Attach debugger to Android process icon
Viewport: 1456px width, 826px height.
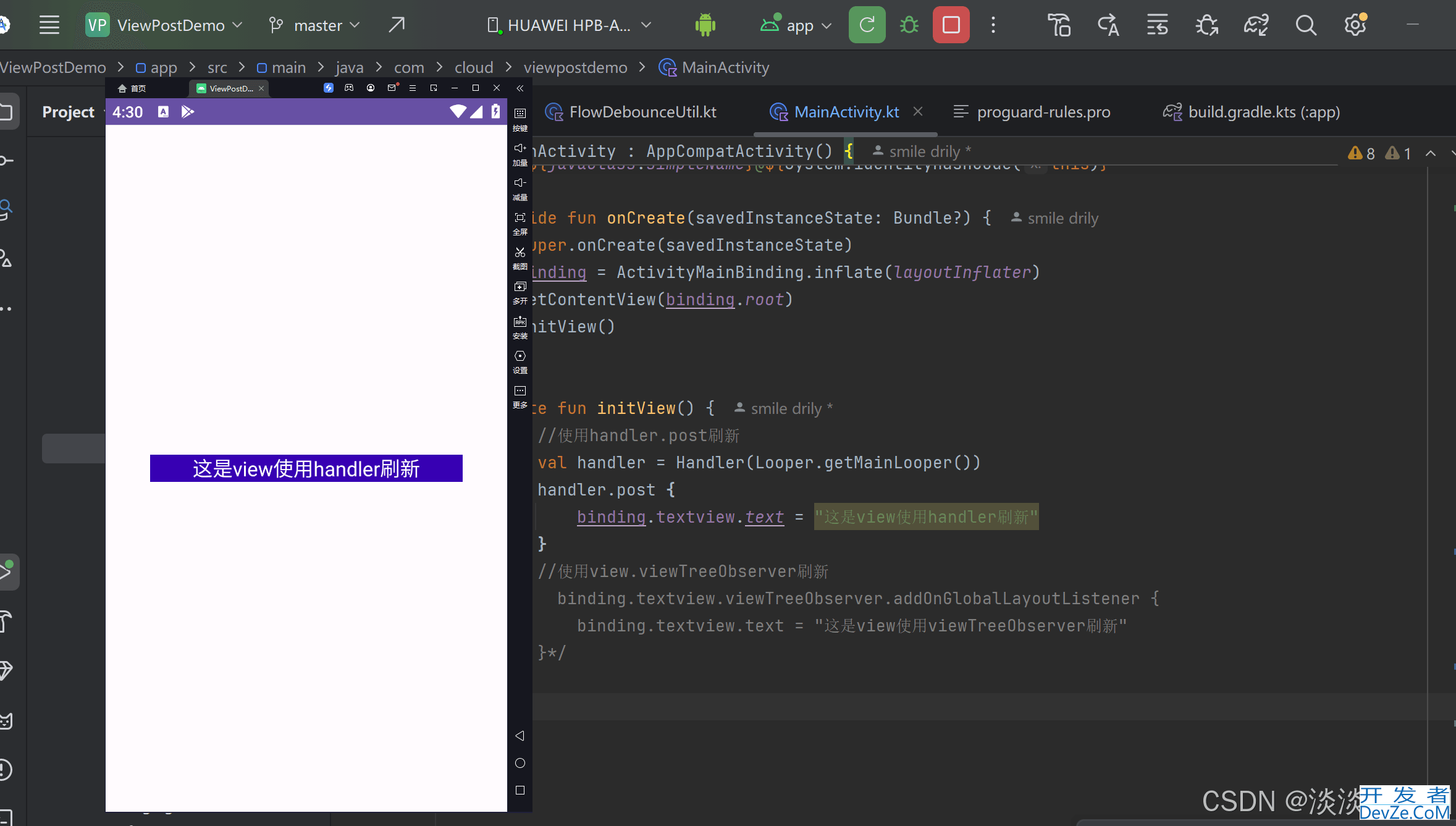(1206, 25)
